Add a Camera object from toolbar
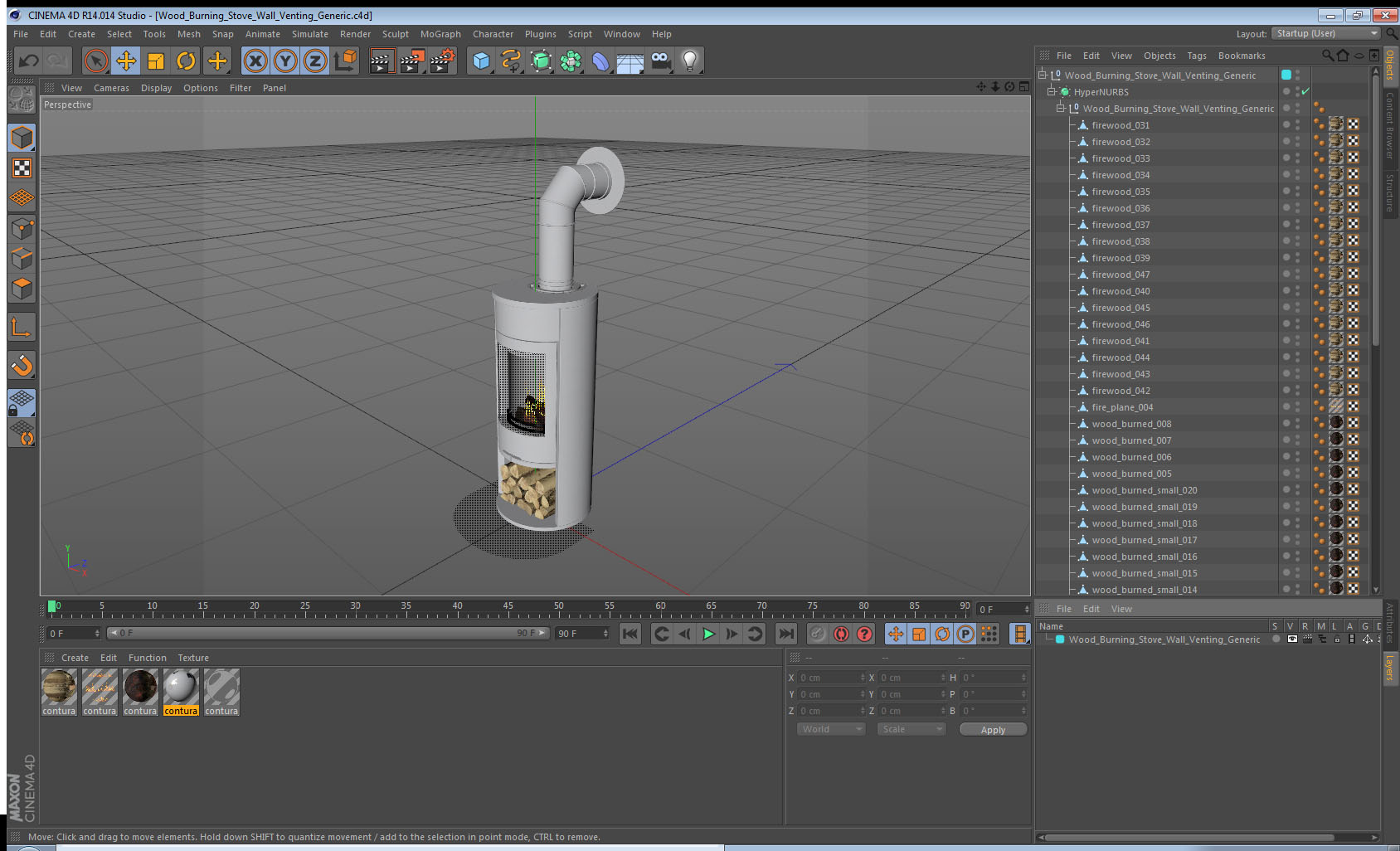This screenshot has height=851, width=1400. [660, 61]
